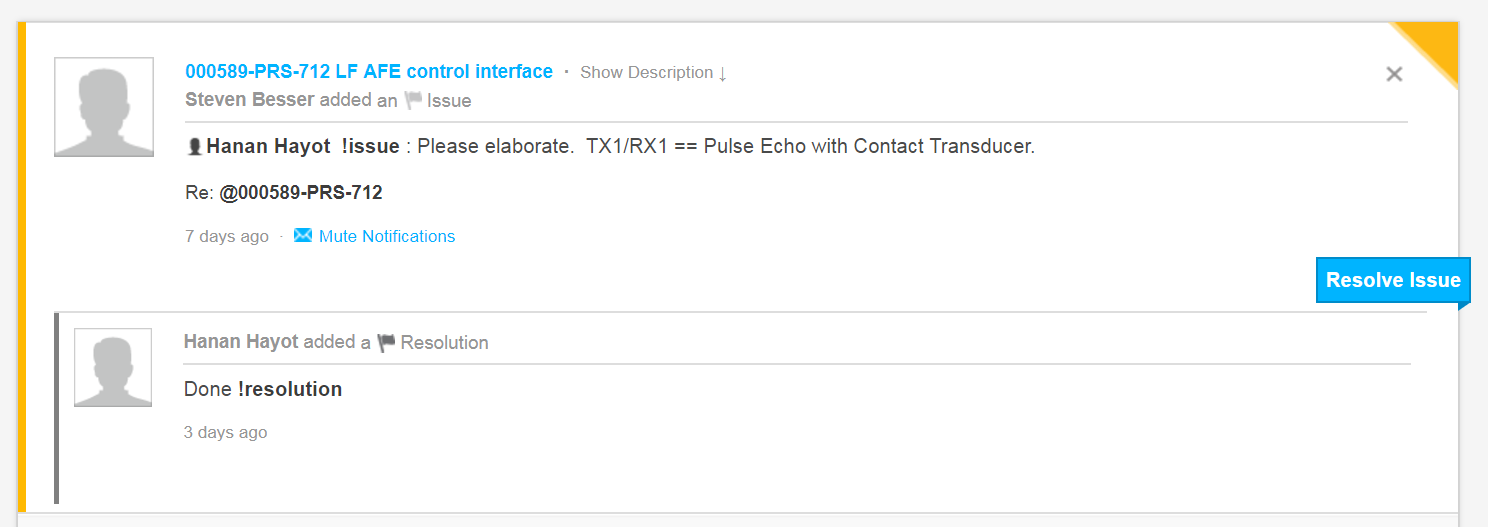Click the !resolution tag after Done
The width and height of the screenshot is (1488, 527).
[290, 389]
